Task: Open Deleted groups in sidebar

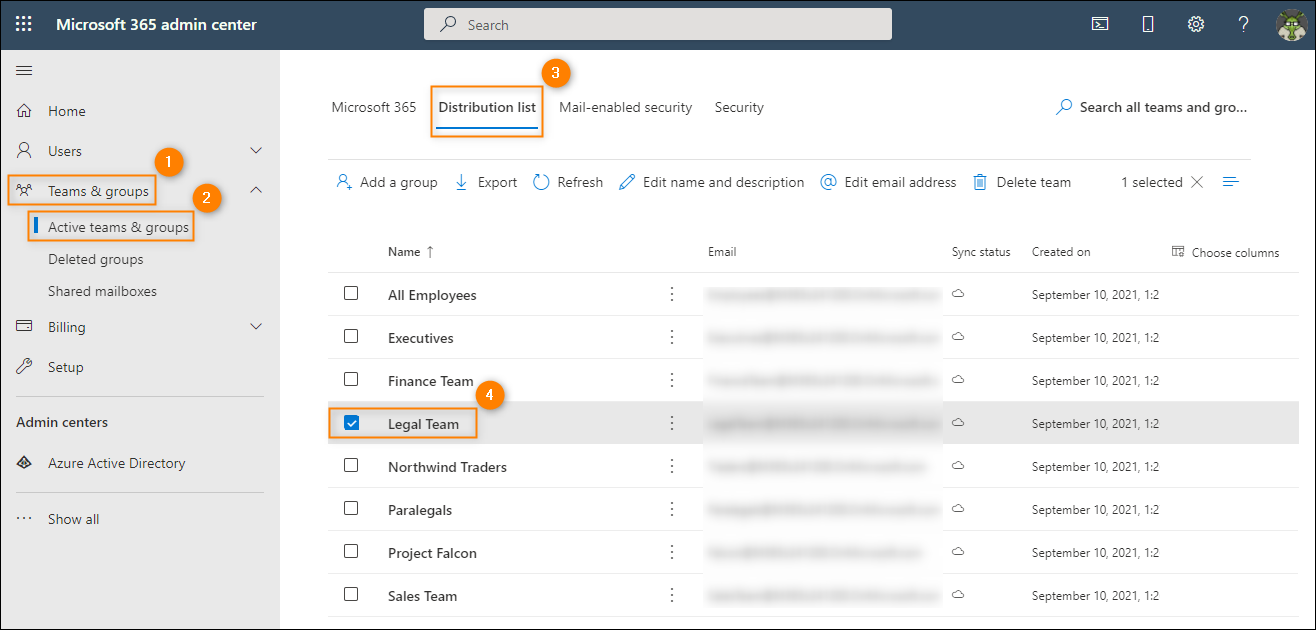Action: (x=96, y=259)
